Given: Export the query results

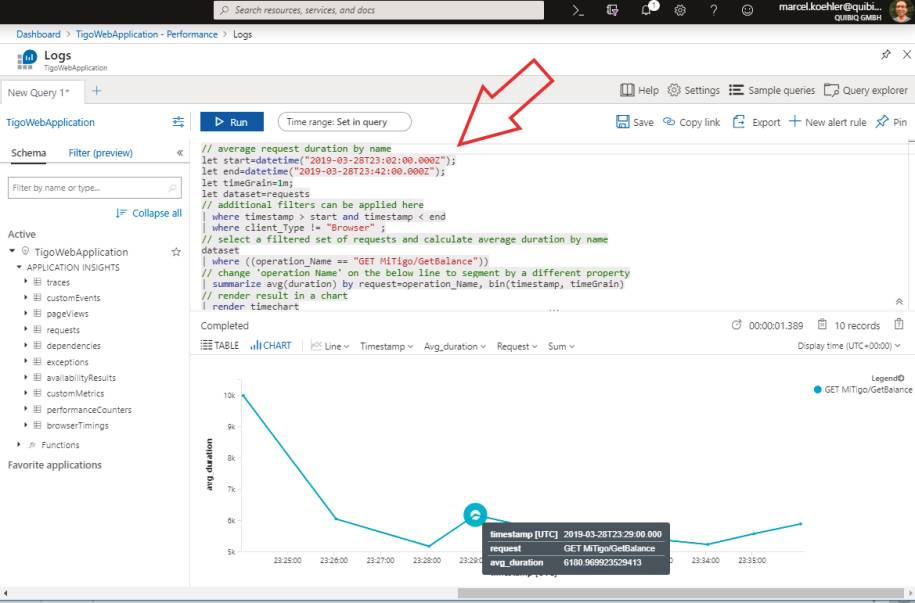Looking at the screenshot, I should pos(756,122).
